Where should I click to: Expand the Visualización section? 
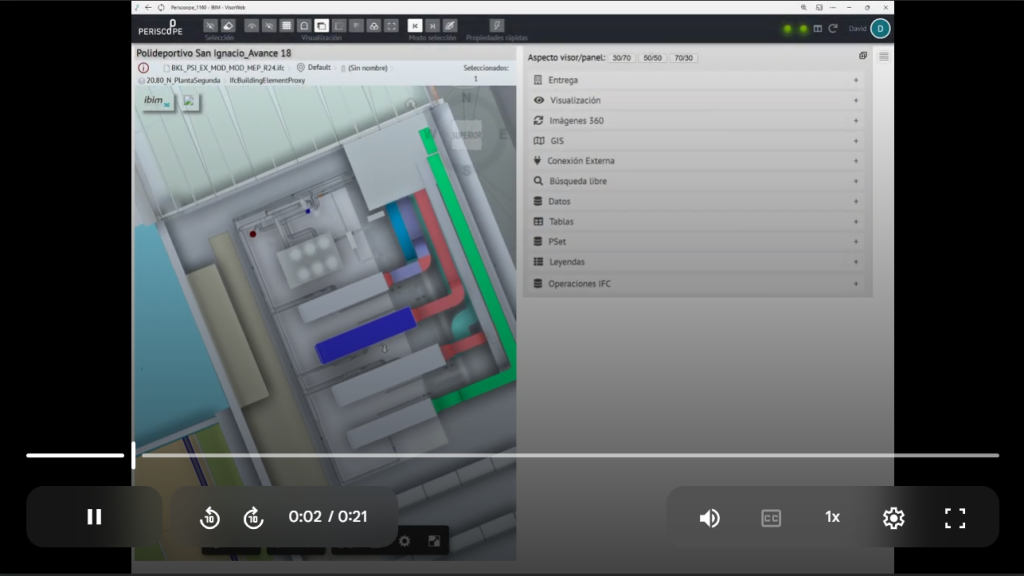(697, 101)
